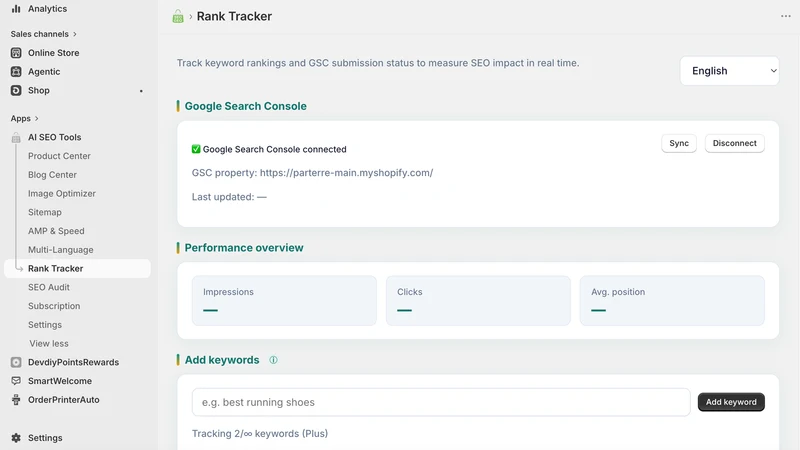Open Image Optimizer

pos(62,193)
